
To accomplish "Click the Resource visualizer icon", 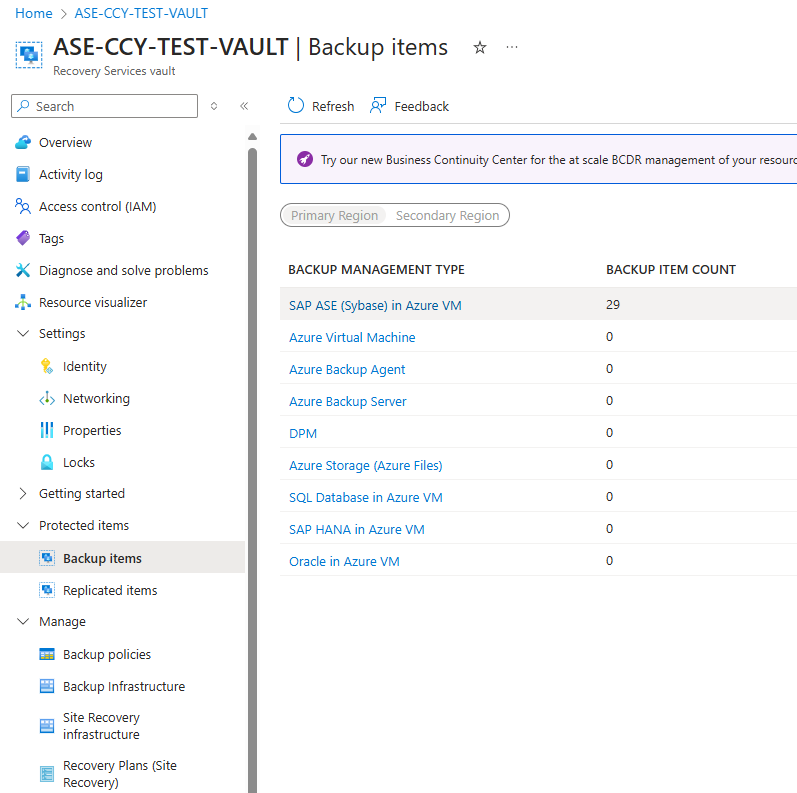I will (23, 303).
